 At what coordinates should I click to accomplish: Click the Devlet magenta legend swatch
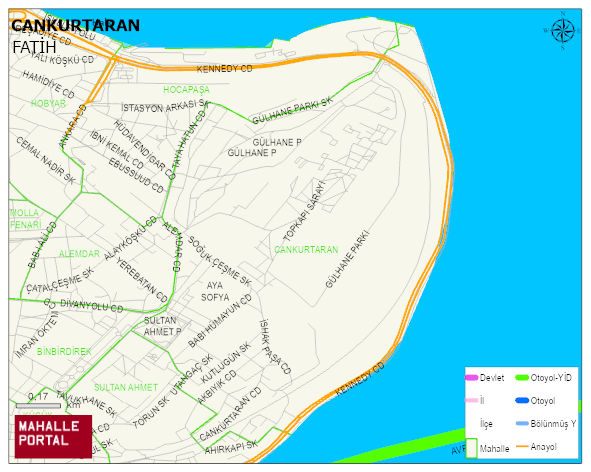(x=471, y=377)
